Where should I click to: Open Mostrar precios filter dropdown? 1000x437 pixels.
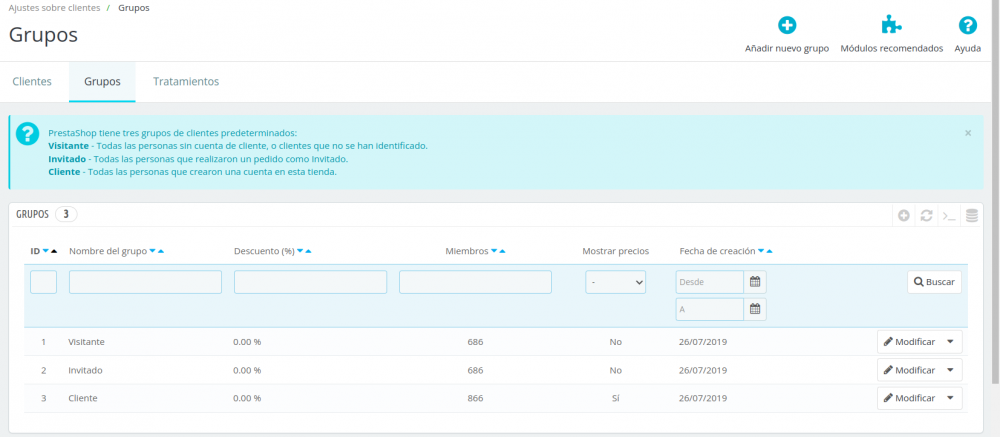click(x=615, y=282)
